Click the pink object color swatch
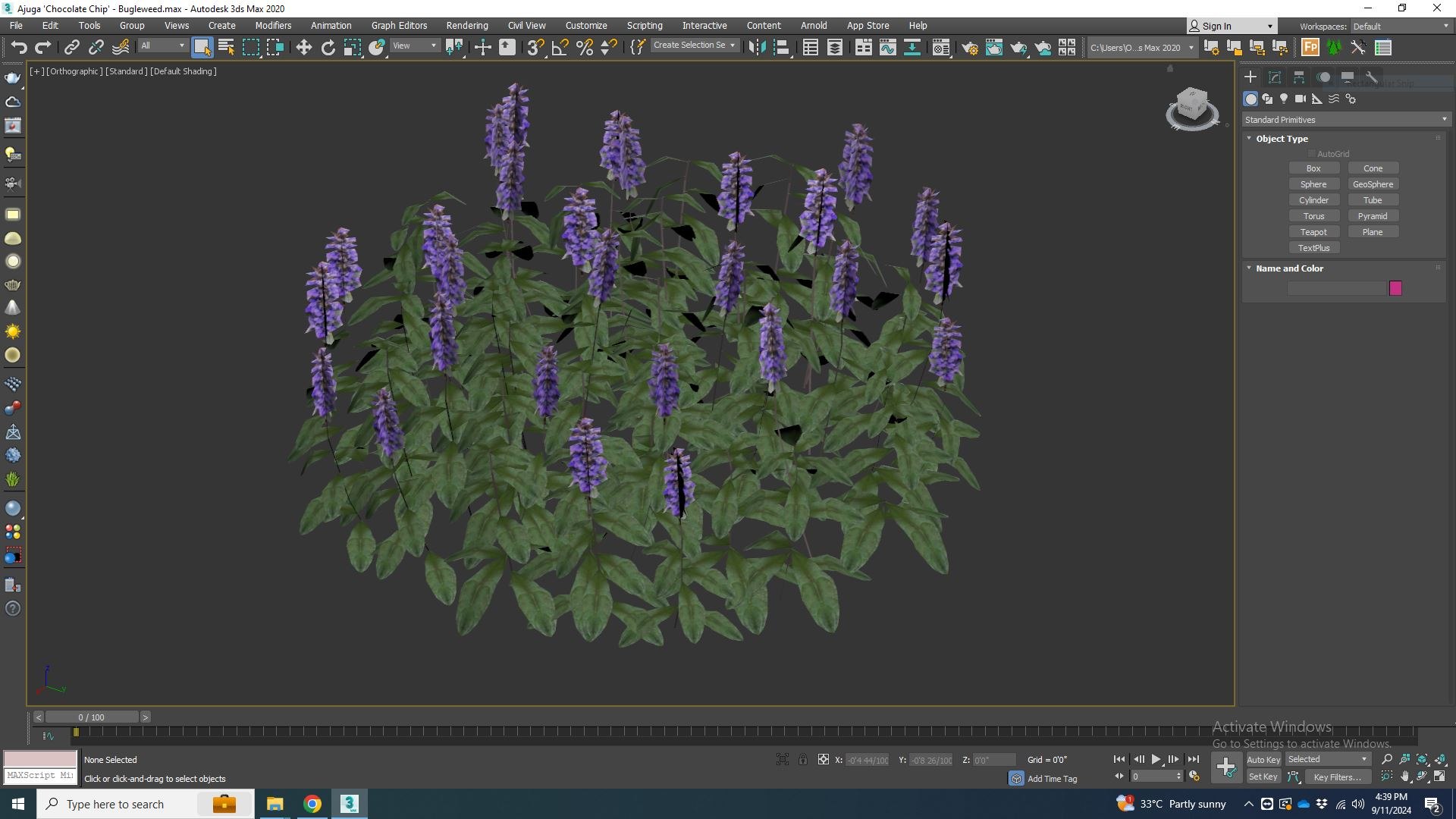1456x819 pixels. coord(1395,288)
